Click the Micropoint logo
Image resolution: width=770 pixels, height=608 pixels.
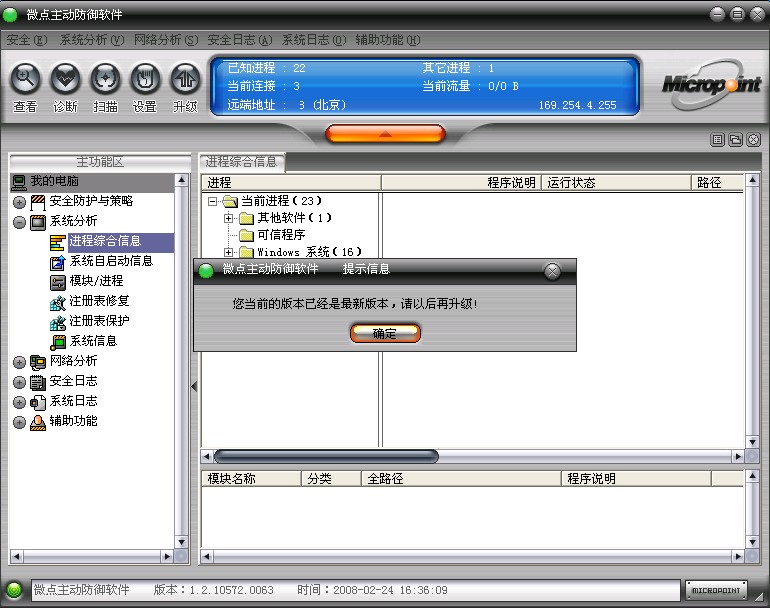pos(711,84)
